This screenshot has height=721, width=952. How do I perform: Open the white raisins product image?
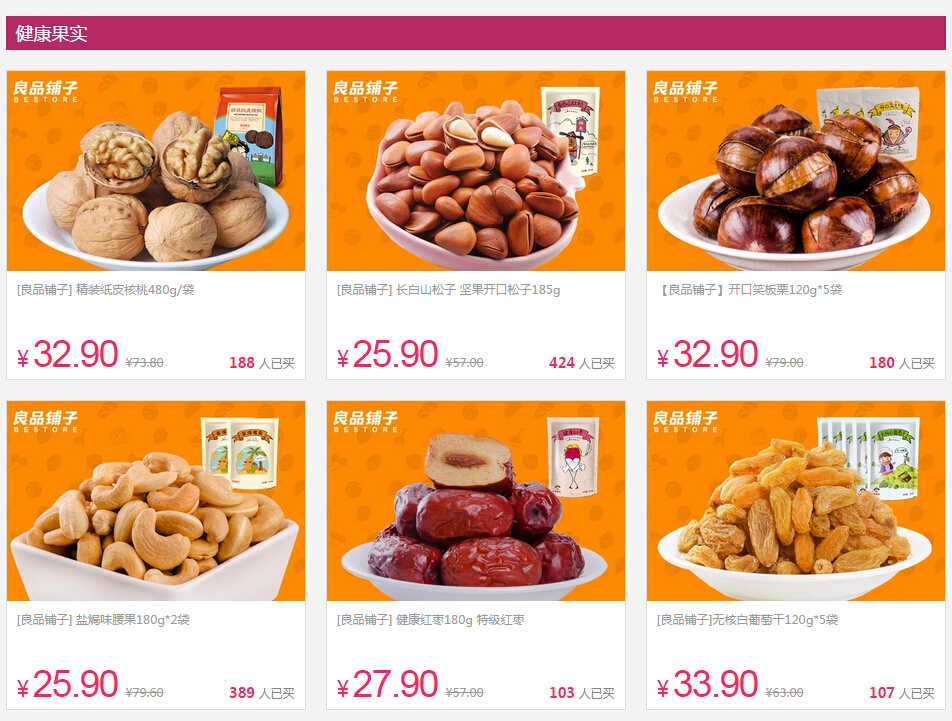796,501
